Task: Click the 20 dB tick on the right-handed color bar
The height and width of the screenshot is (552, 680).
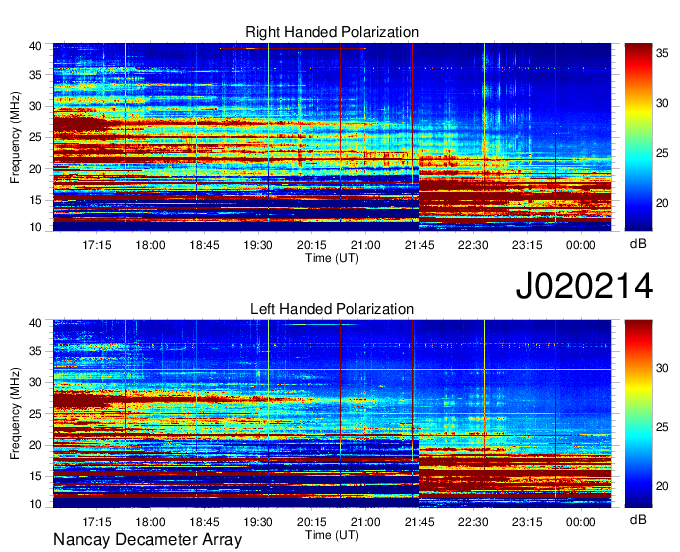Action: (x=662, y=203)
